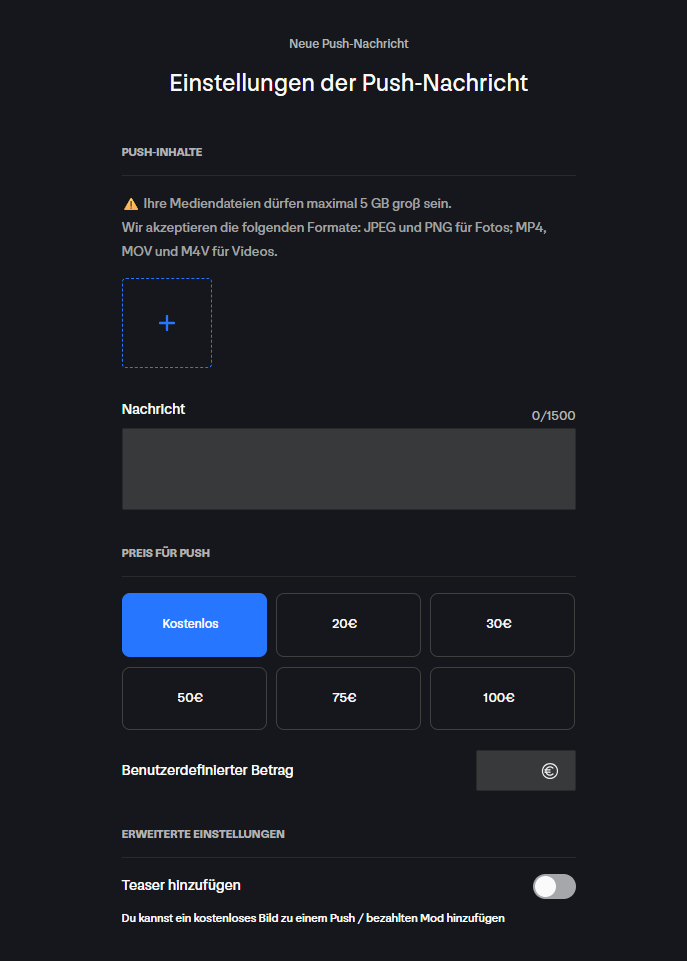Click the euro symbol in the custom amount field
The width and height of the screenshot is (687, 961).
click(550, 771)
